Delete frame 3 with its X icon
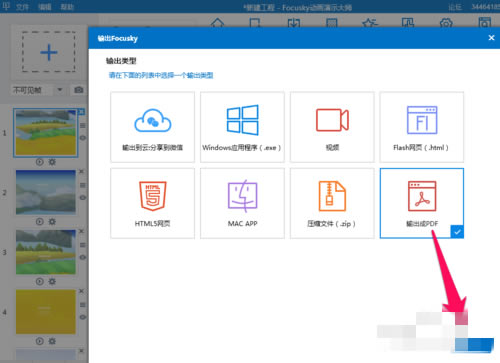 pyautogui.click(x=82, y=231)
